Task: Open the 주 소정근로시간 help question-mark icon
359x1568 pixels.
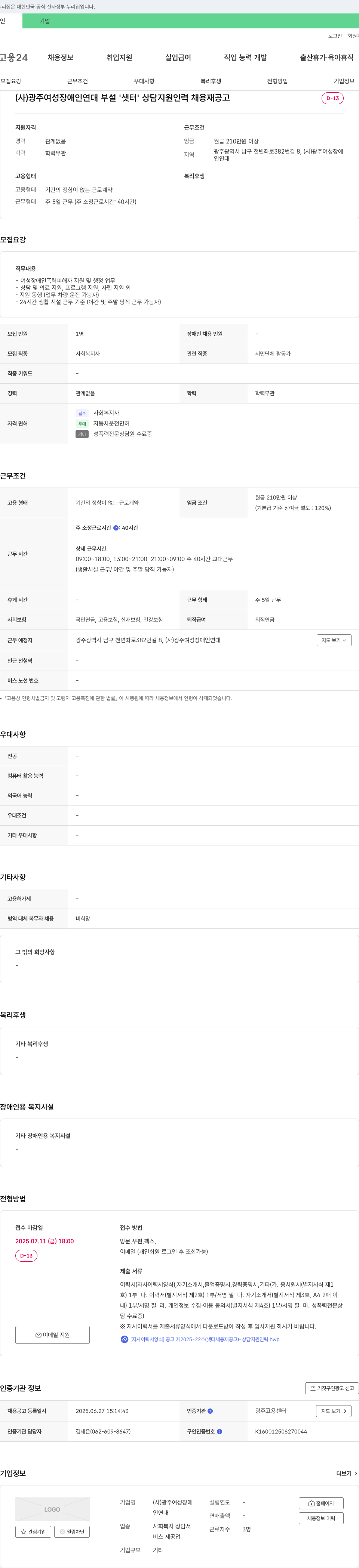Action: click(x=116, y=528)
